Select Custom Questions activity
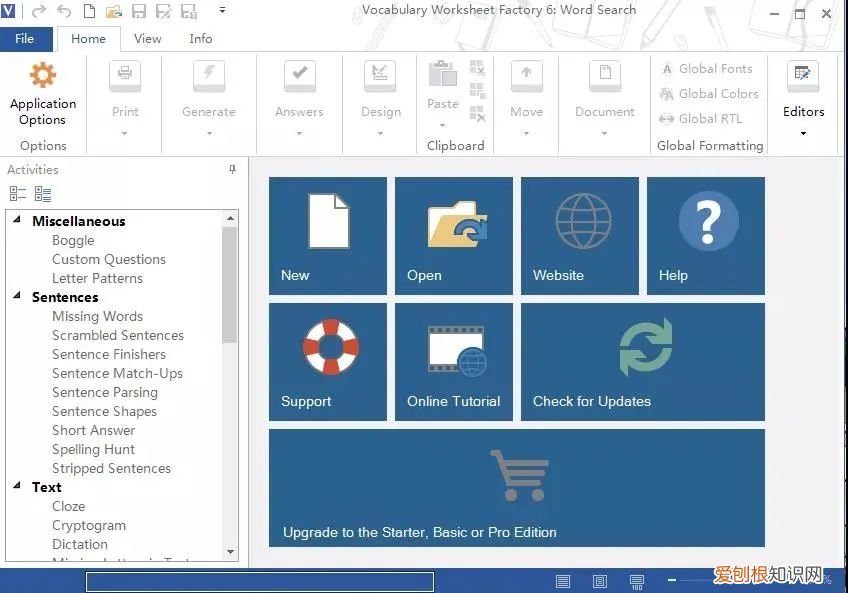Screen dimensions: 848x593 click(x=109, y=259)
